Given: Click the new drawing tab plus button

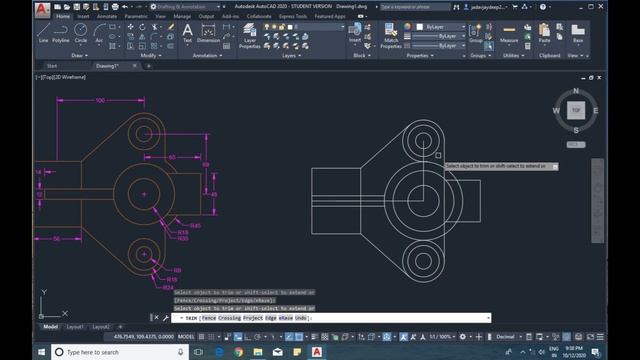Looking at the screenshot, I should pos(149,66).
